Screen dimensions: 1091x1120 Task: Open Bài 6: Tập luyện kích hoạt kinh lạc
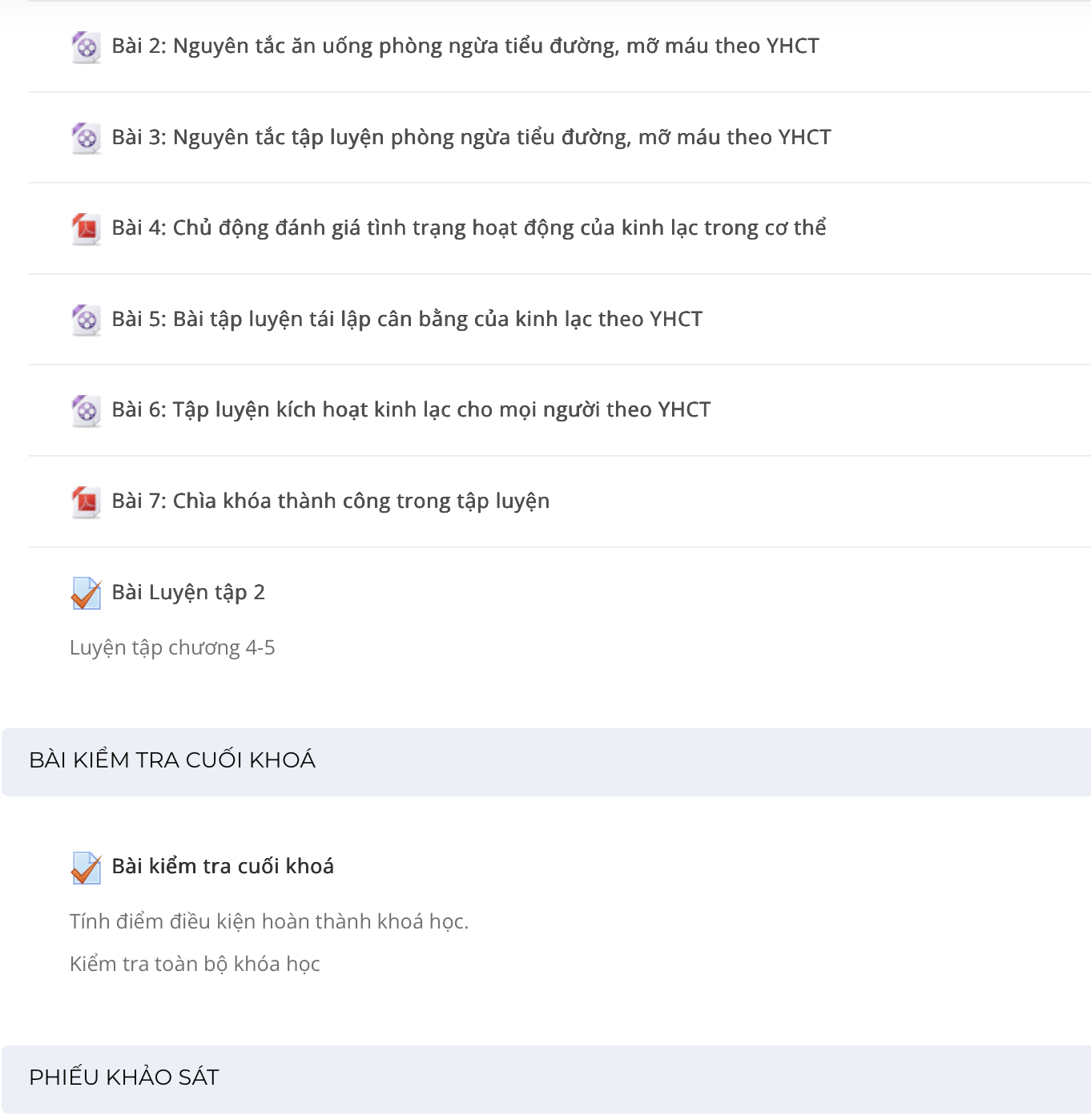point(411,410)
